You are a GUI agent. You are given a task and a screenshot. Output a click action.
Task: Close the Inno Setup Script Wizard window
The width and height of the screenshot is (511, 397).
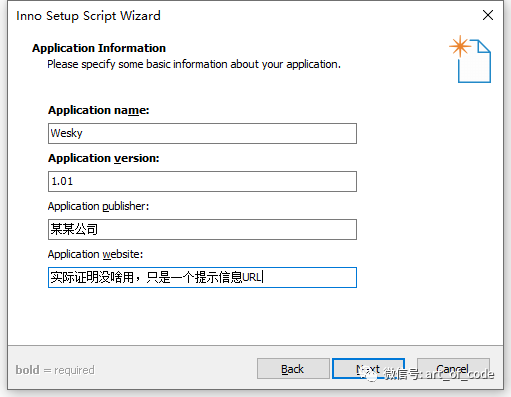click(x=488, y=15)
